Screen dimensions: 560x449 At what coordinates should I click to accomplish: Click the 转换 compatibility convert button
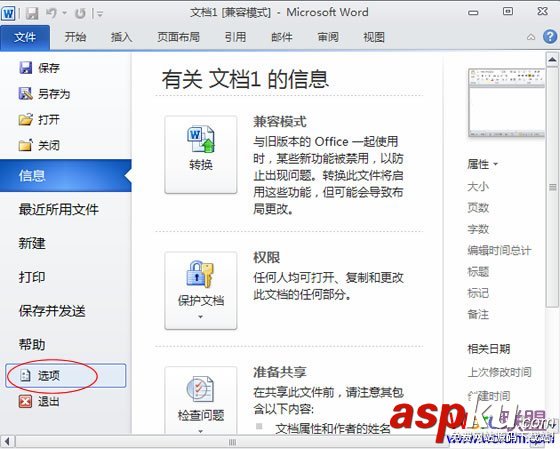point(201,155)
